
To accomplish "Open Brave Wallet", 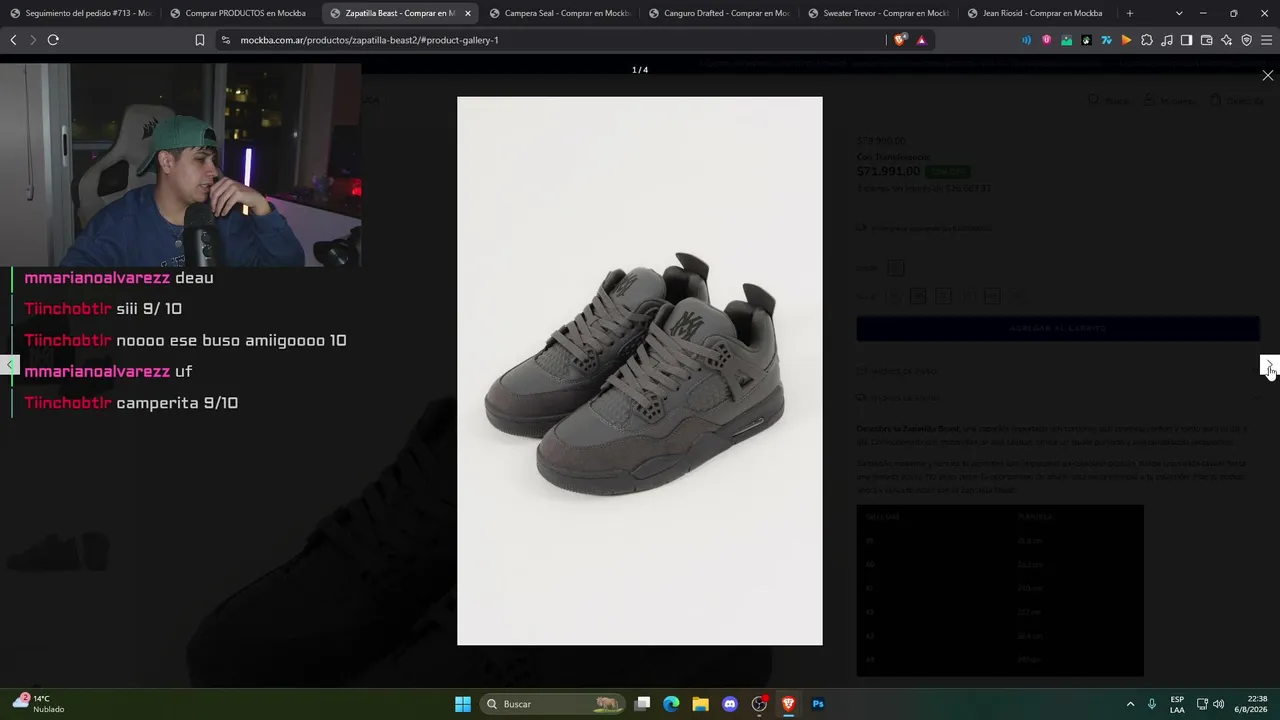I will click(1206, 40).
